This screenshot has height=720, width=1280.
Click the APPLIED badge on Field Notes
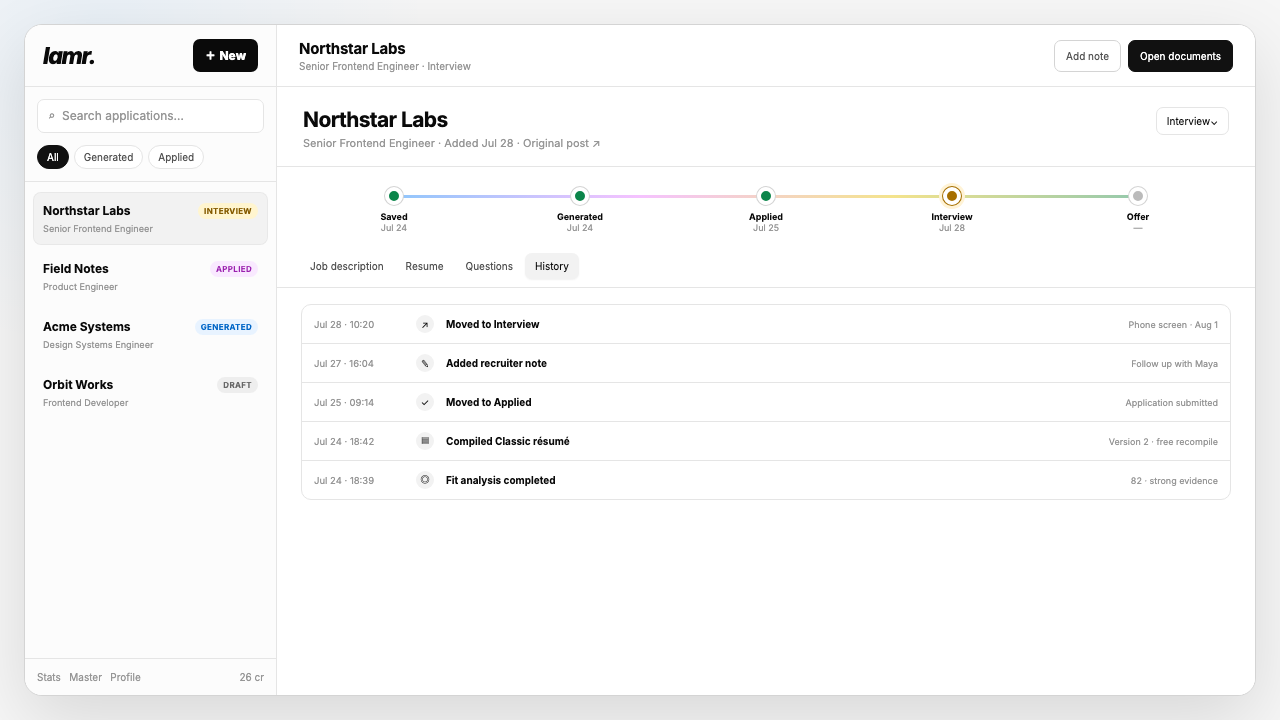coord(234,269)
